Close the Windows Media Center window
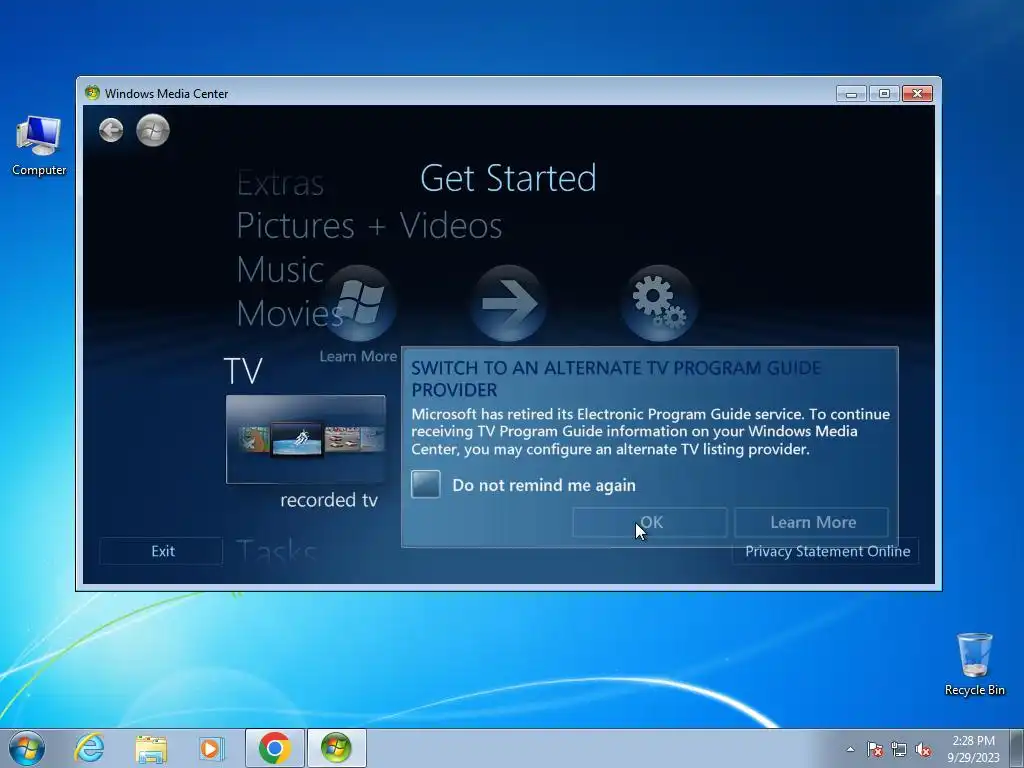1024x768 pixels. pyautogui.click(x=918, y=93)
